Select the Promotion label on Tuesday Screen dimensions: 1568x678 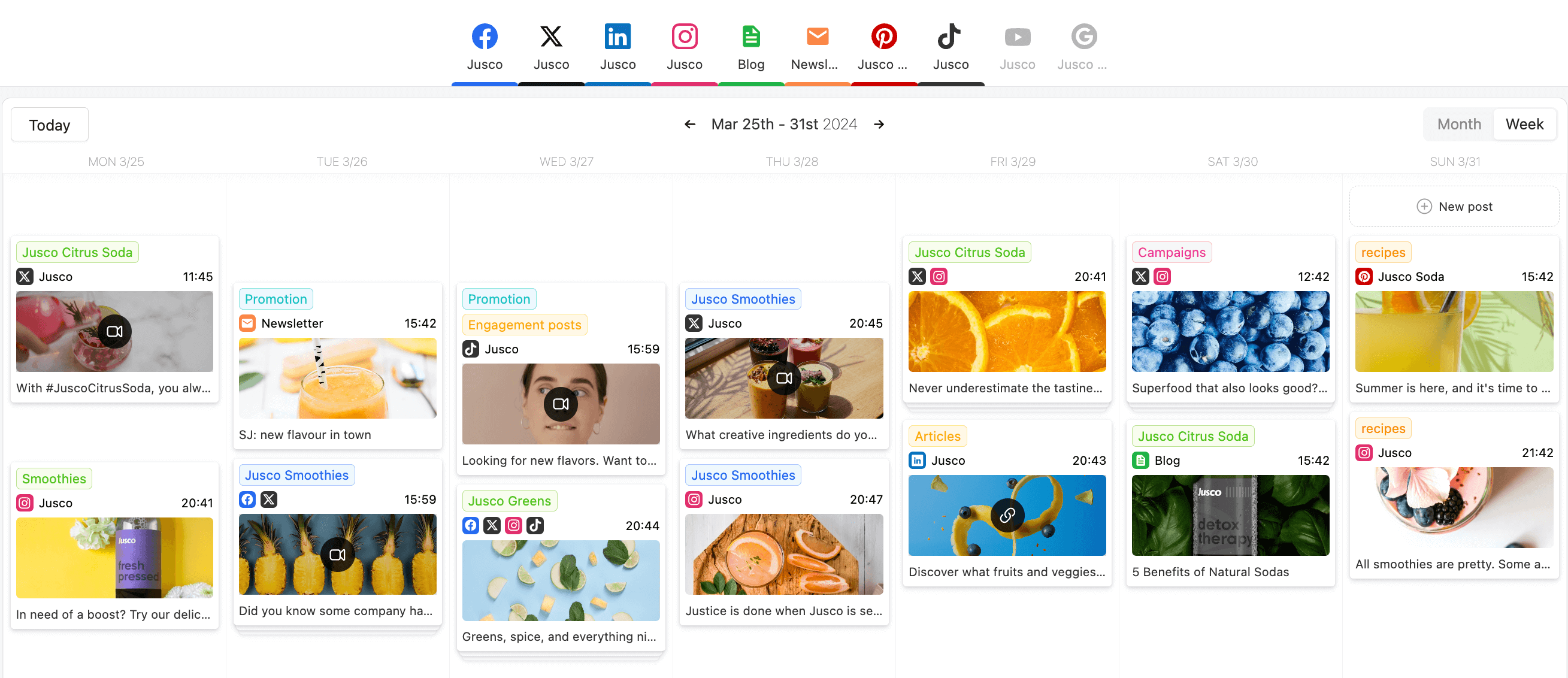(275, 297)
